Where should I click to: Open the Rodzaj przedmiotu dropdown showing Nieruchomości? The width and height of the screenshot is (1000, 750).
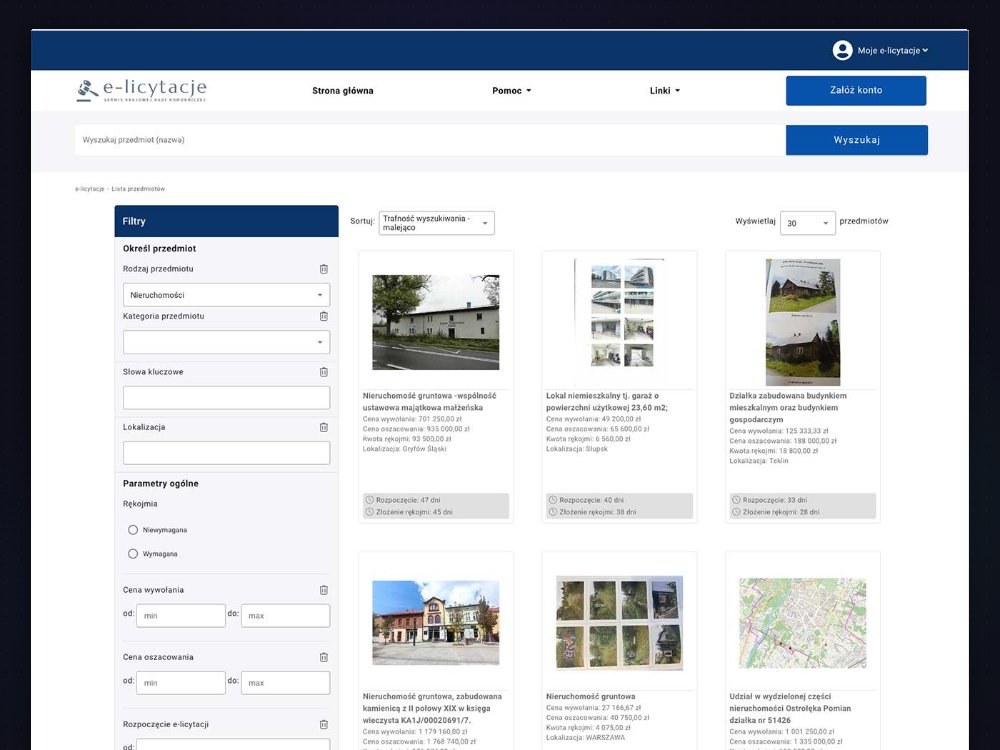coord(226,295)
